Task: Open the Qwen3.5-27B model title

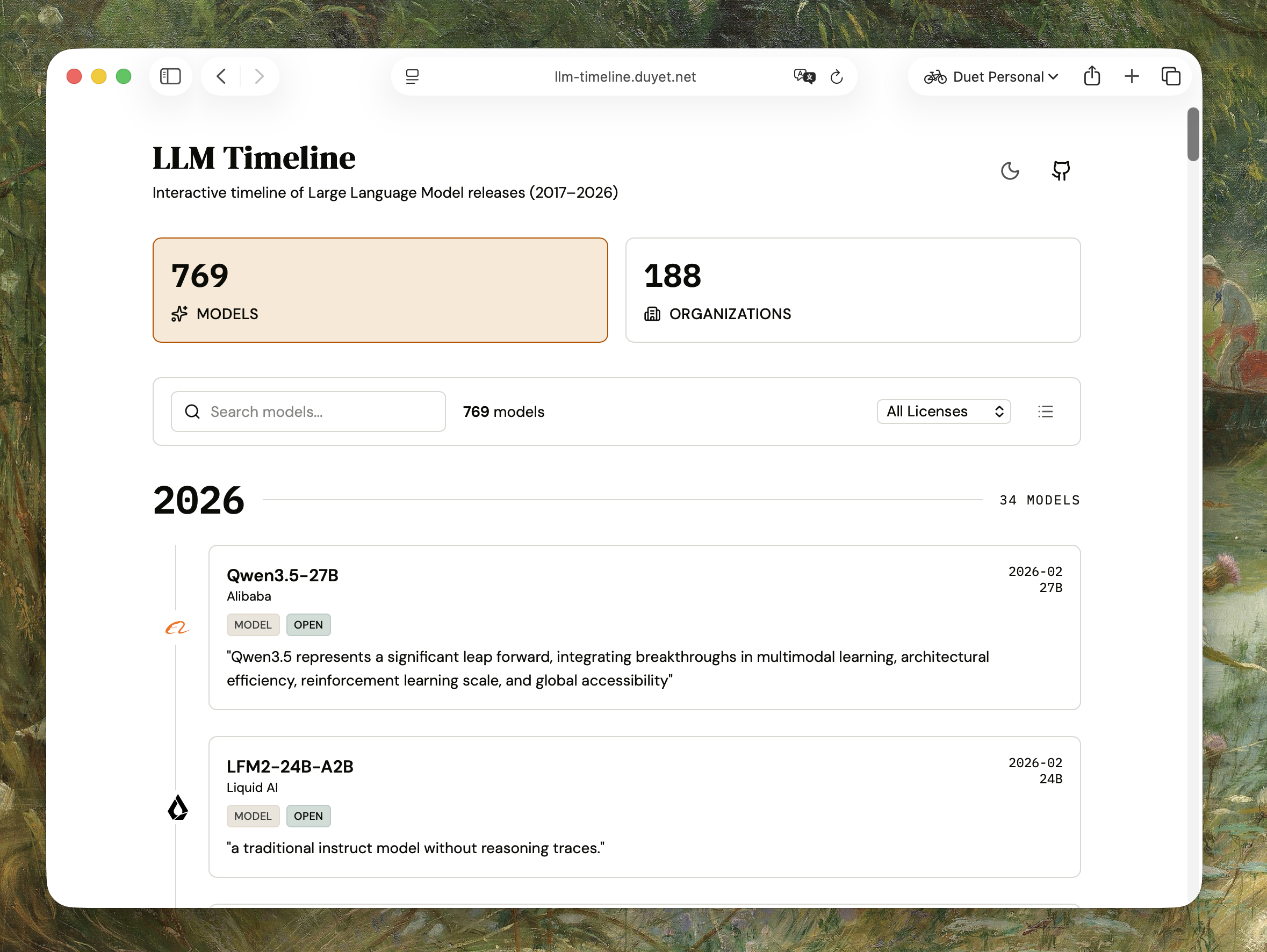Action: pos(283,575)
